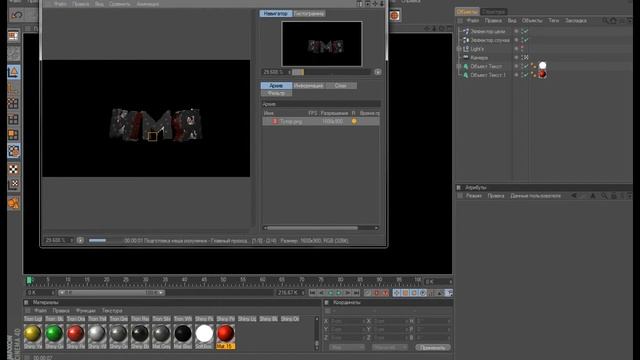Select the Фильтр tab button in Picture Viewer

(276, 93)
